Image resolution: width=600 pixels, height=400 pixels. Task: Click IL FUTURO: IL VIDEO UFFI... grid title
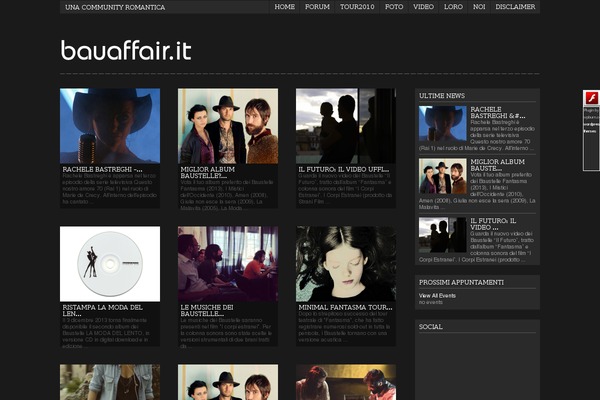[x=344, y=169]
